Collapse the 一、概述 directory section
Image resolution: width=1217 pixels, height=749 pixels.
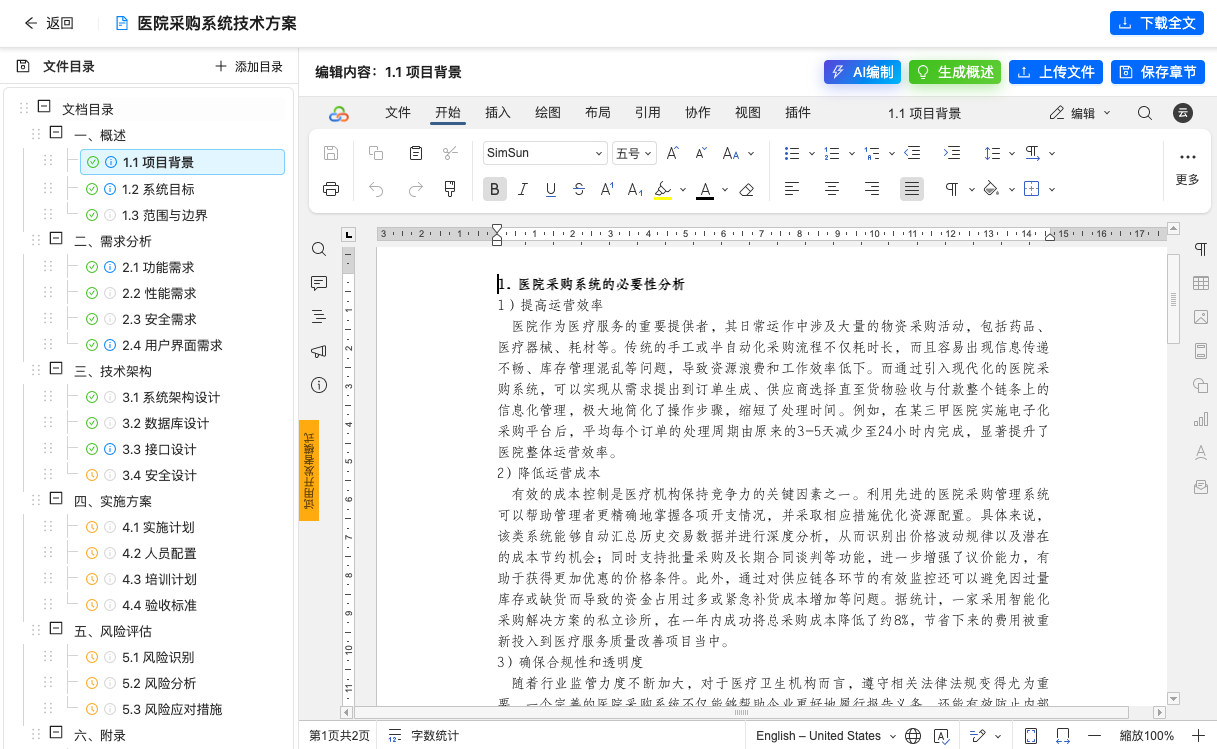coord(55,134)
